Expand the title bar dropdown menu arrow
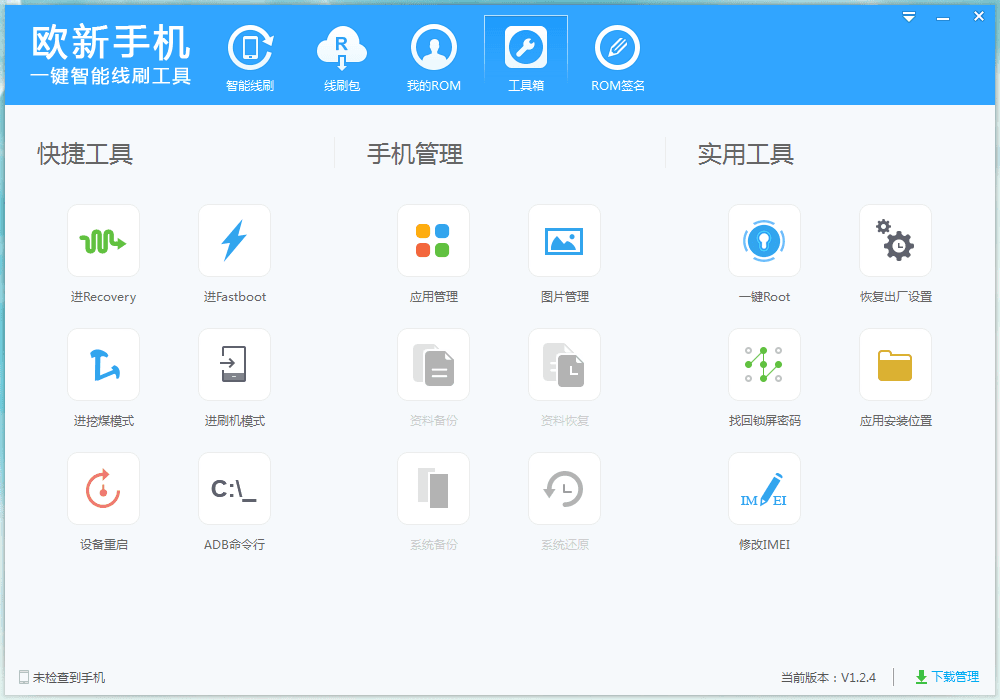Viewport: 1000px width, 700px height. 909,17
